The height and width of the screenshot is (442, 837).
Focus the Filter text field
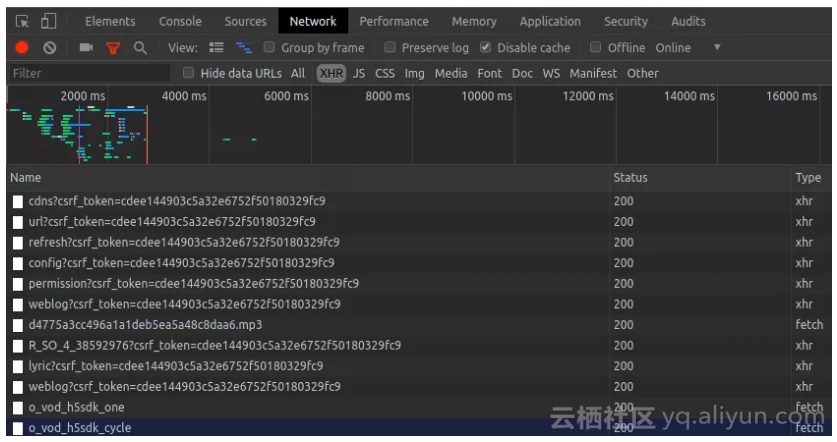point(89,73)
